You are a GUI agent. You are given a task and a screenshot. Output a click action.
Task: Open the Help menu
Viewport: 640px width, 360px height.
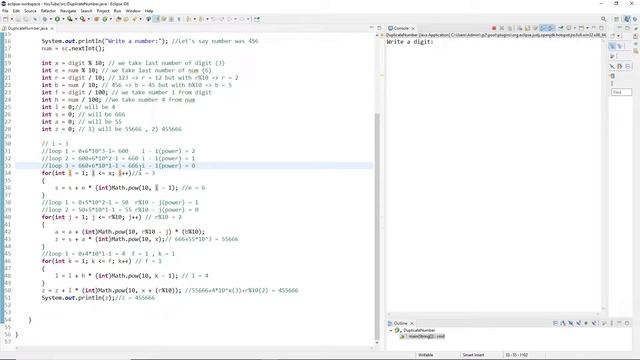149,11
